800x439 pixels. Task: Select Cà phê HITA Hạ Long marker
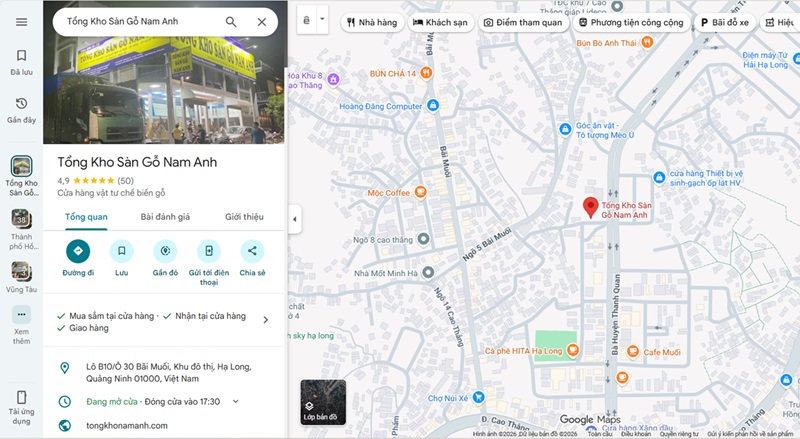coord(573,351)
